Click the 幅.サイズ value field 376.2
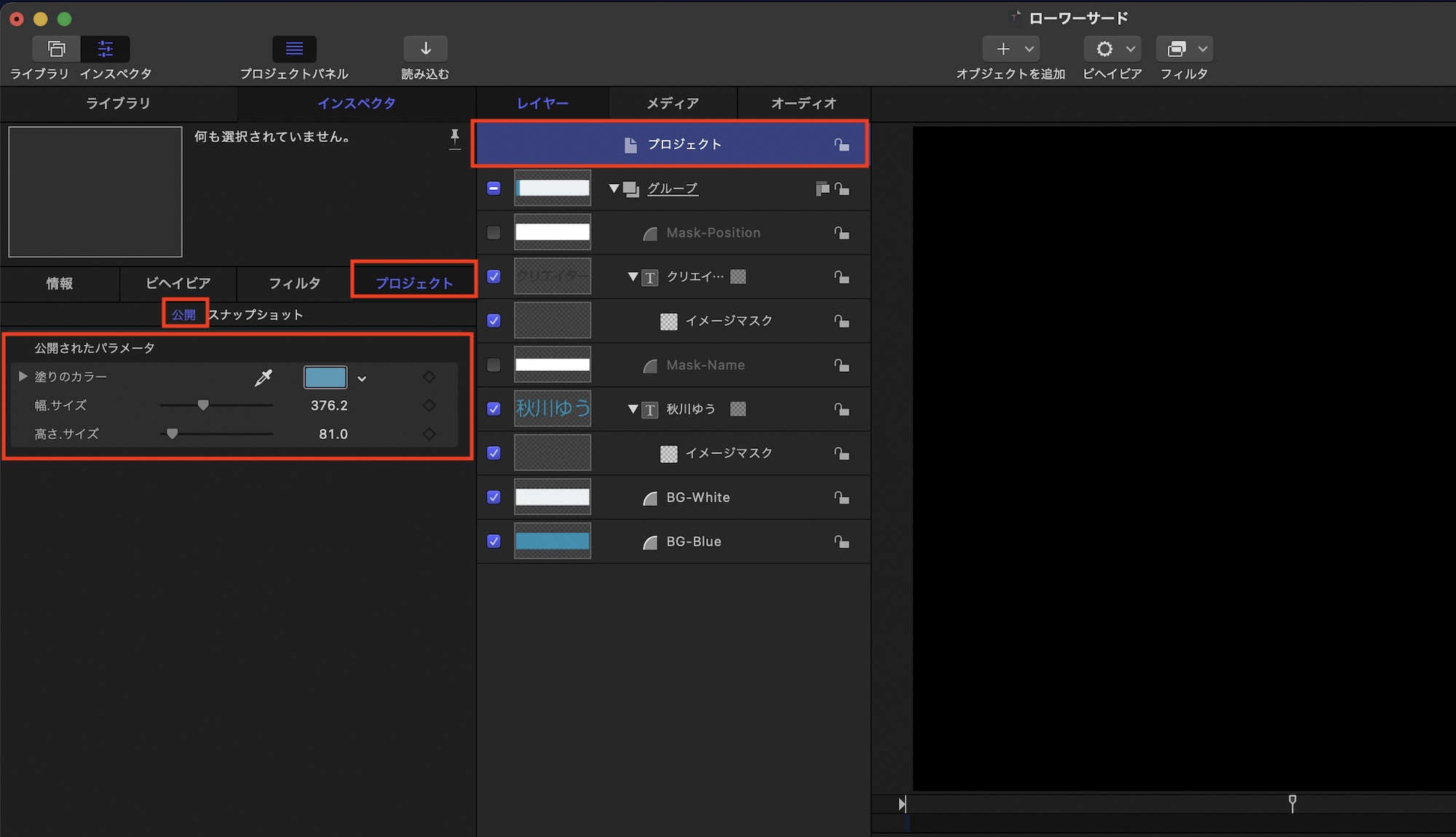The image size is (1456, 837). point(329,405)
